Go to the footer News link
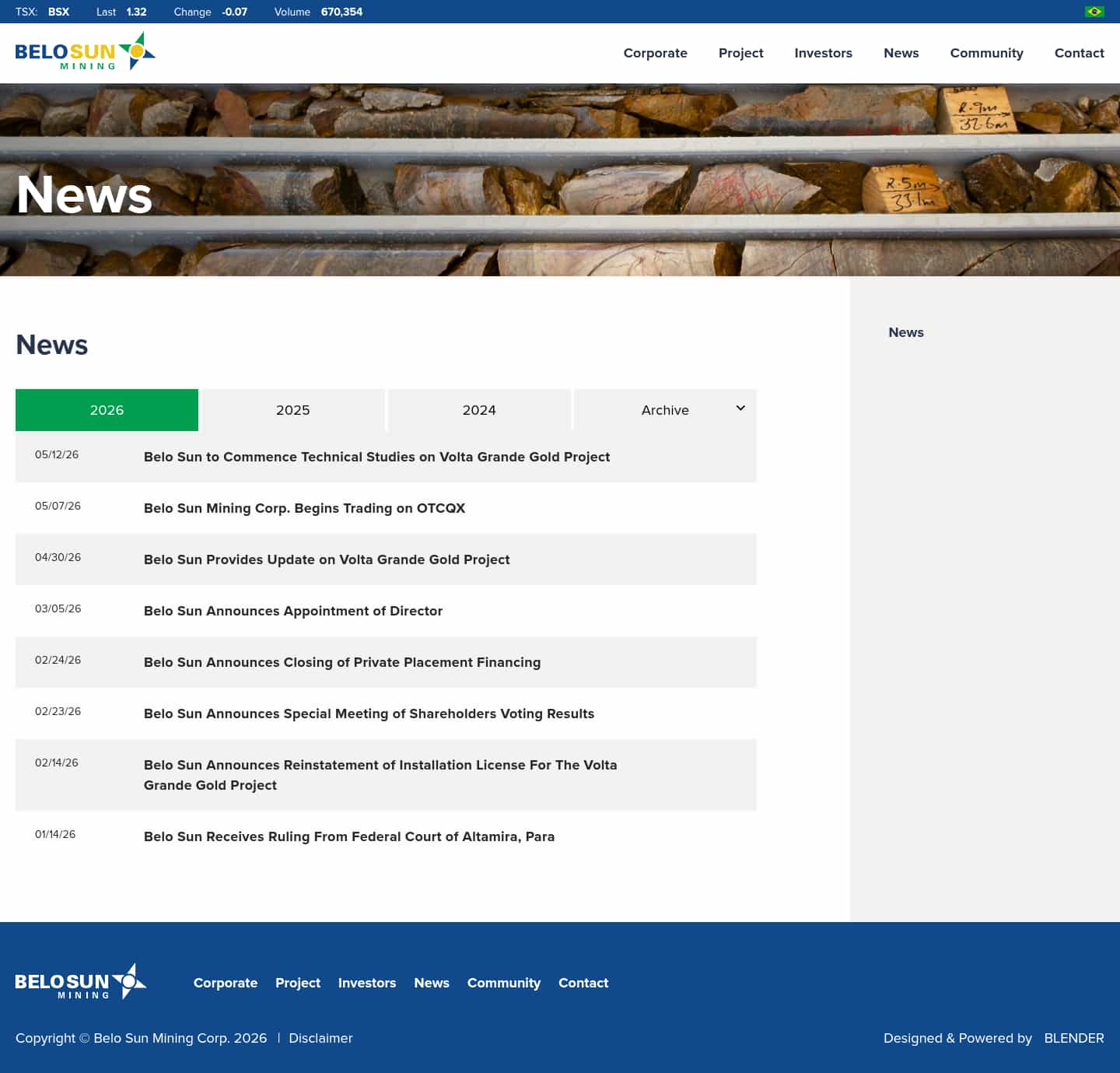 click(x=432, y=983)
